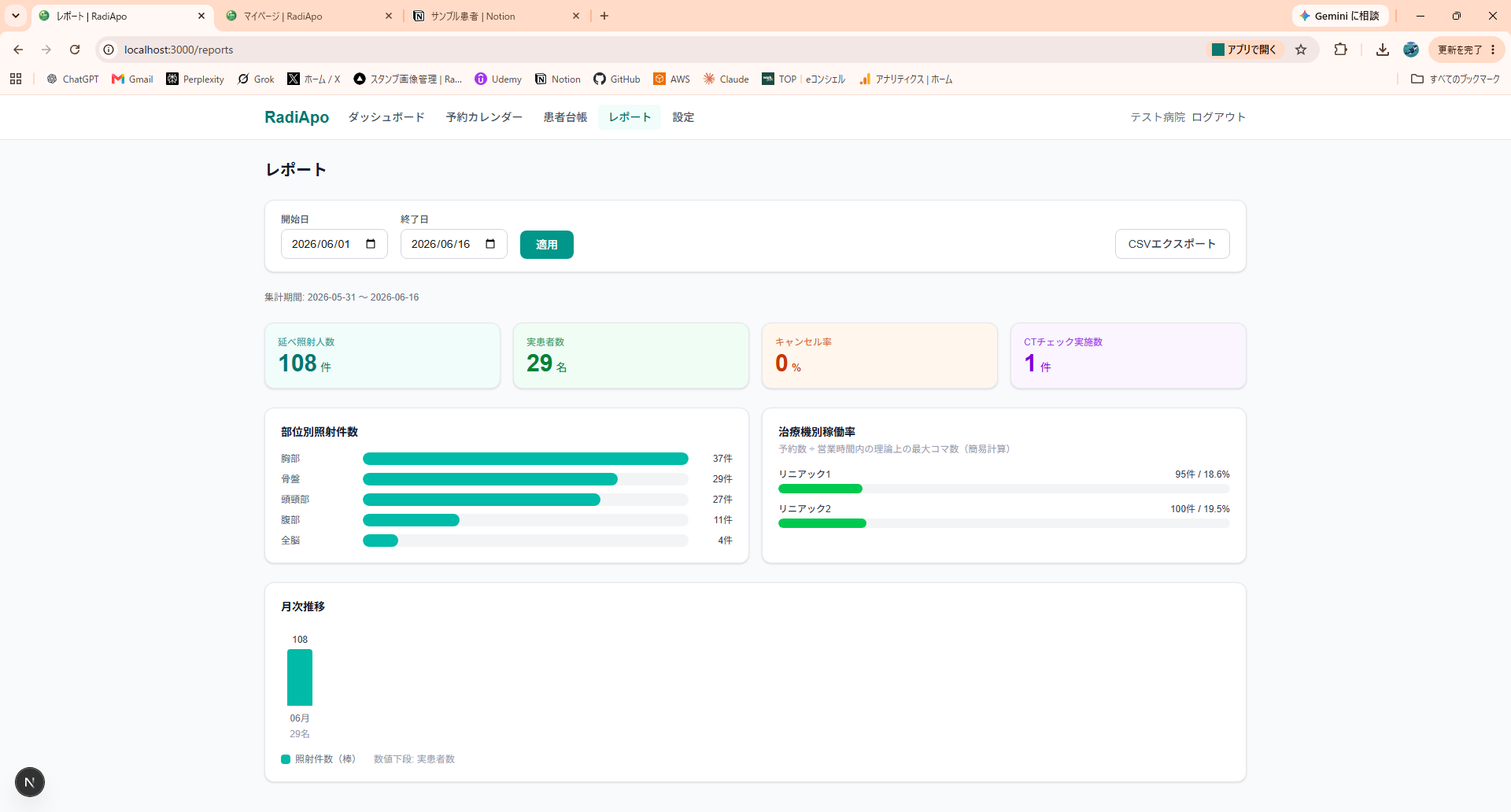The height and width of the screenshot is (812, 1511).
Task: Reload the page with the refresh icon
Action: pos(75,50)
